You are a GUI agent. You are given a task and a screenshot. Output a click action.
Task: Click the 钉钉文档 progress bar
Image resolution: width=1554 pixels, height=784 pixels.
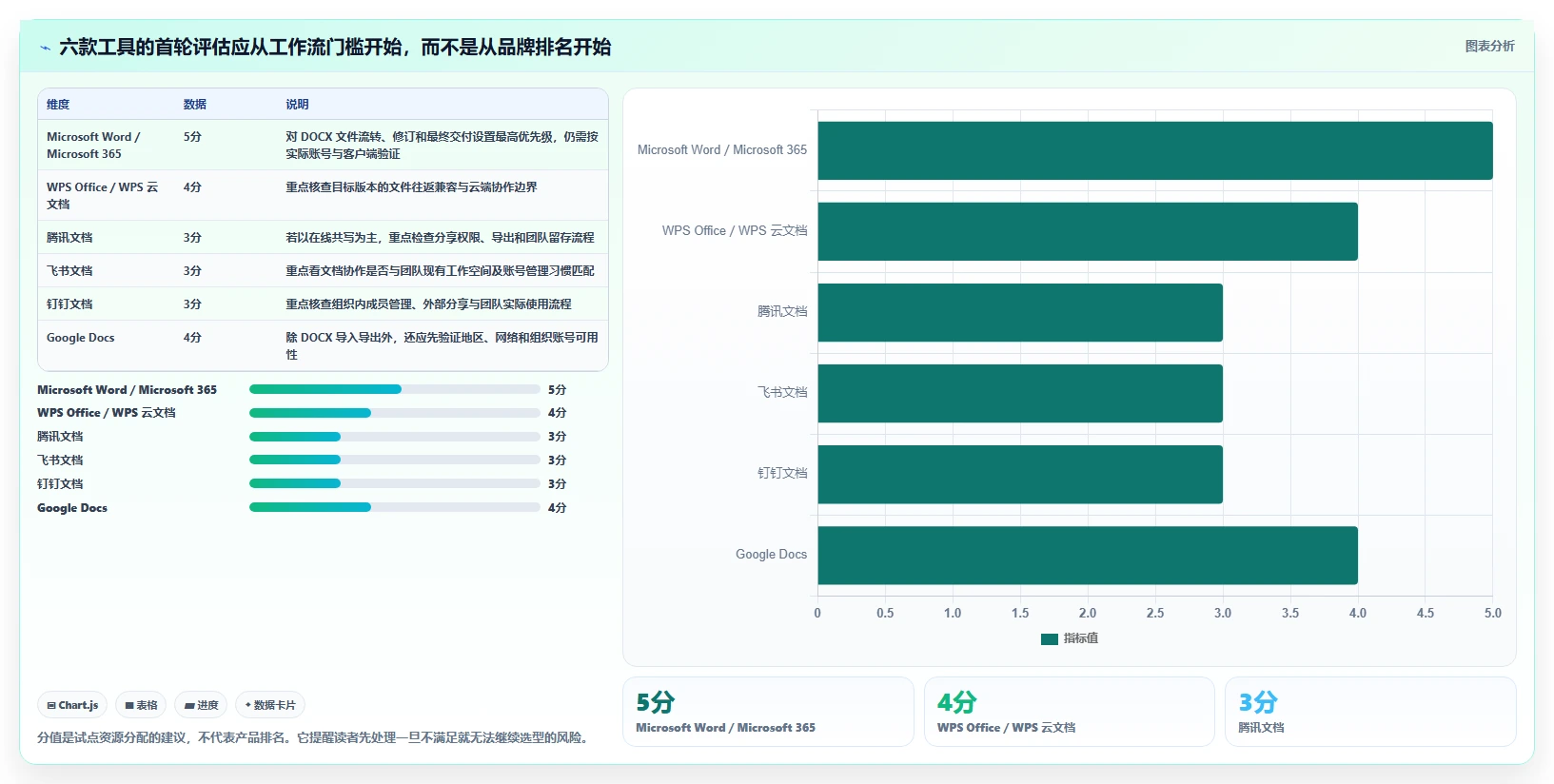coord(395,483)
